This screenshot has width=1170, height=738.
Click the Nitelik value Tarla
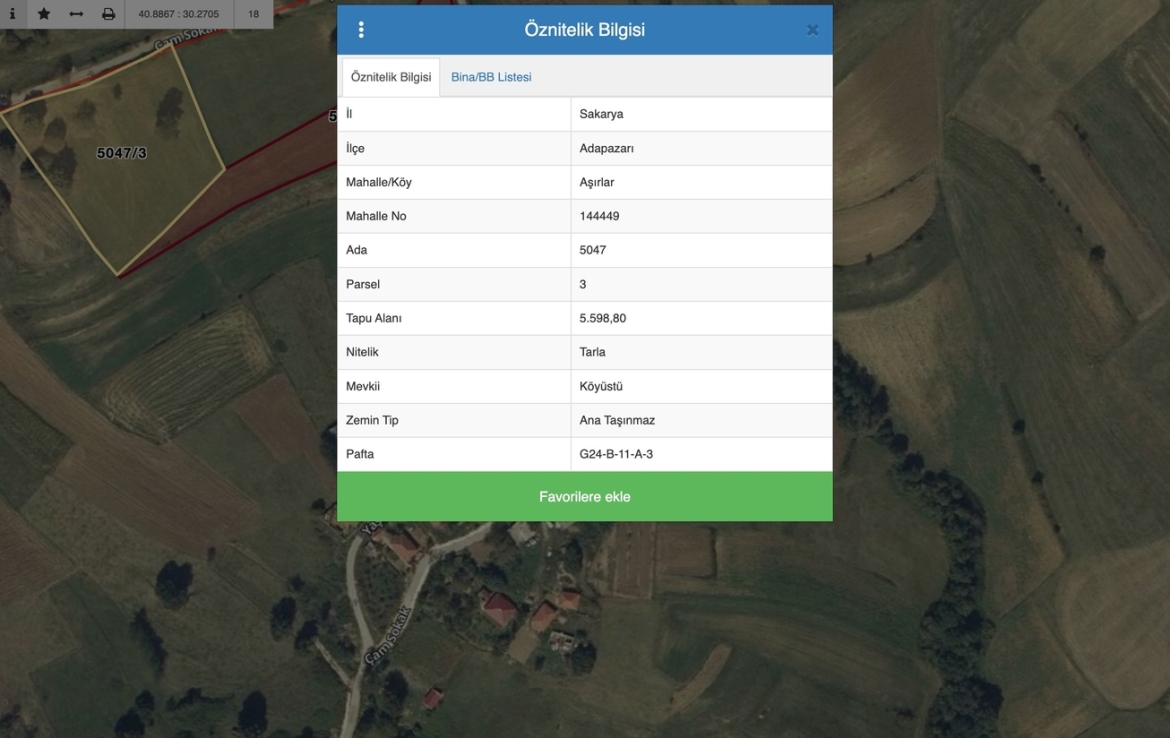tap(592, 352)
